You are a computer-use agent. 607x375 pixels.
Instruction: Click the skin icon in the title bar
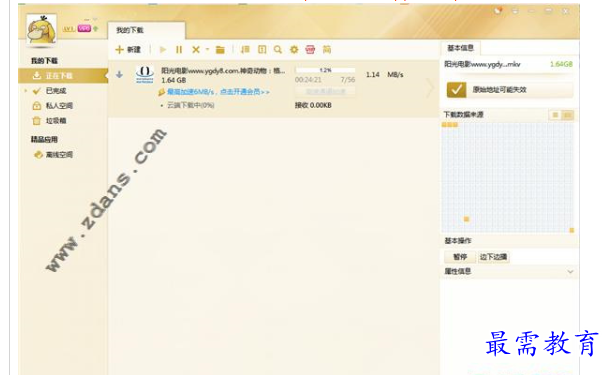498,11
